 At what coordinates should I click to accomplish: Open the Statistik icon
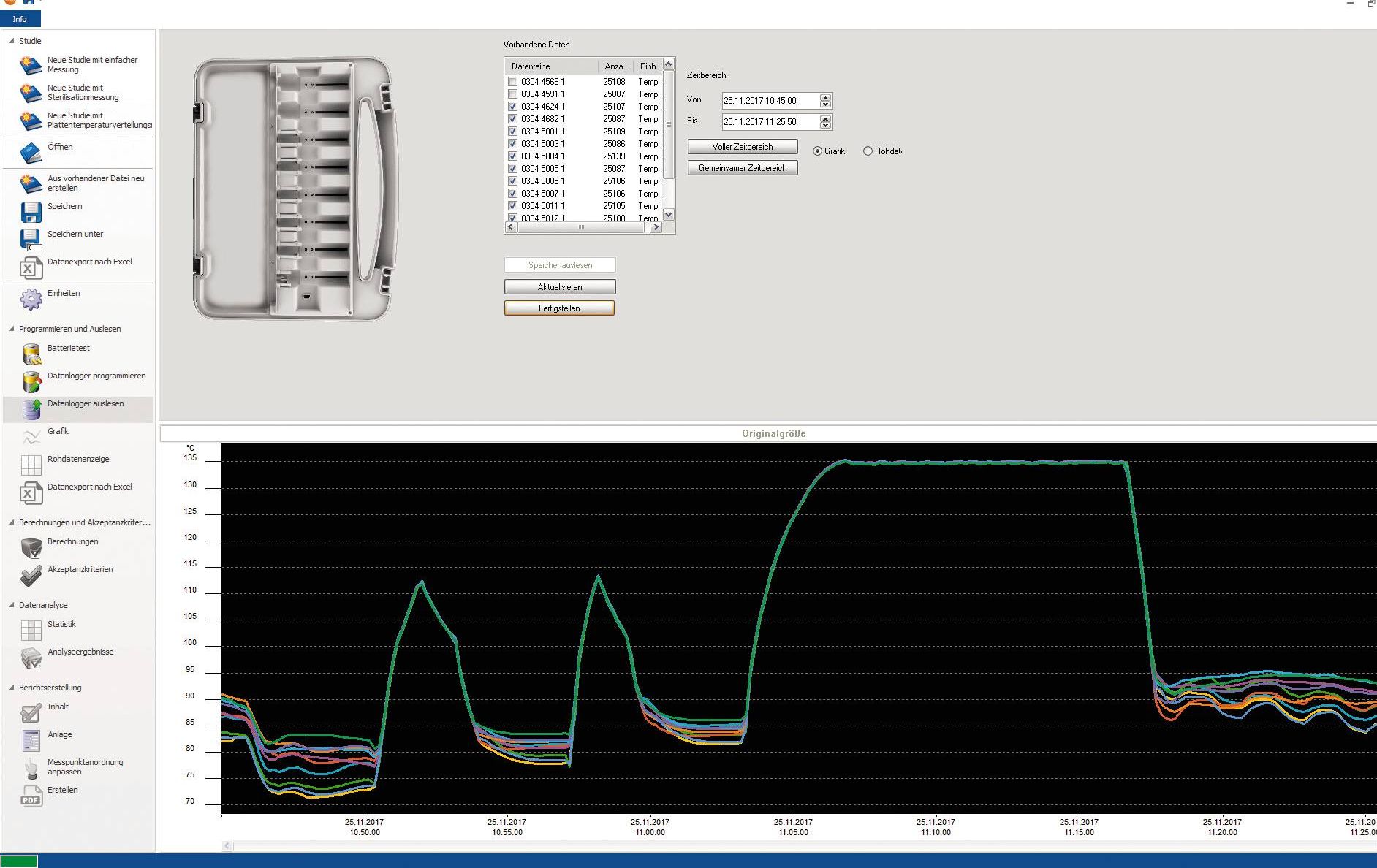(x=31, y=631)
